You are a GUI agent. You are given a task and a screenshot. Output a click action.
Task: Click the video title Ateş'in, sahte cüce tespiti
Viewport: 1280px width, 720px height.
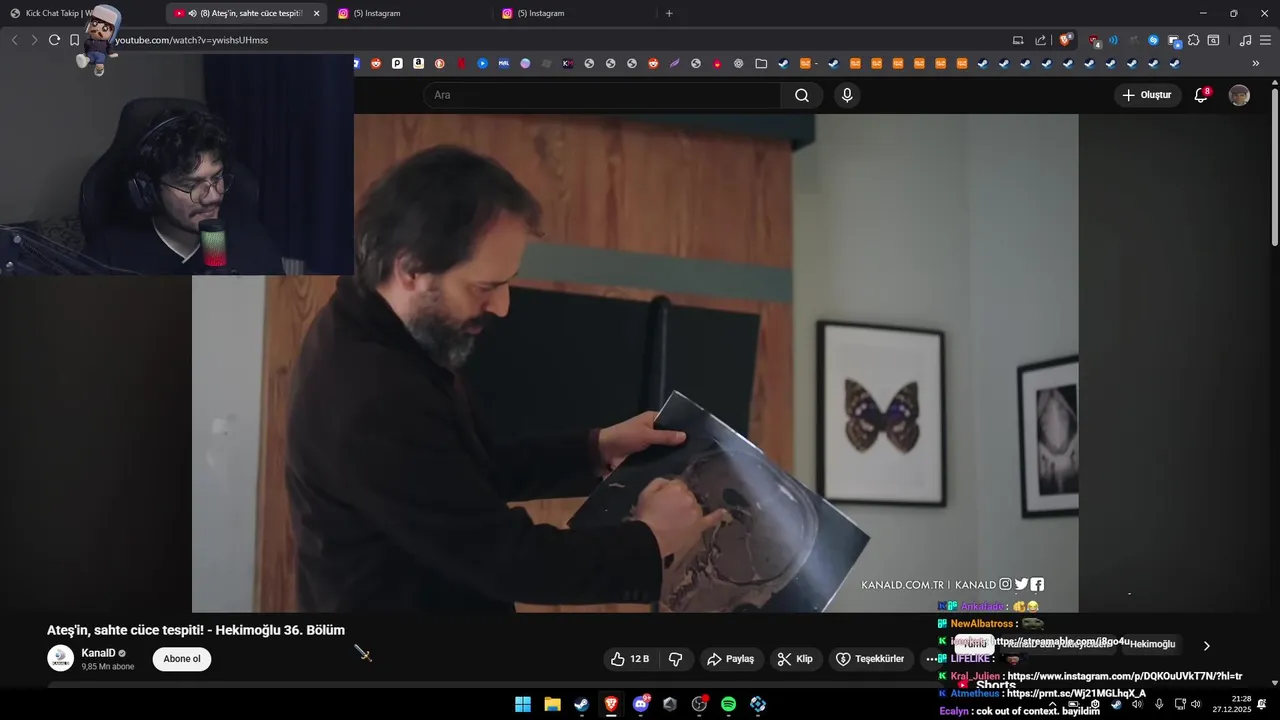click(x=196, y=630)
